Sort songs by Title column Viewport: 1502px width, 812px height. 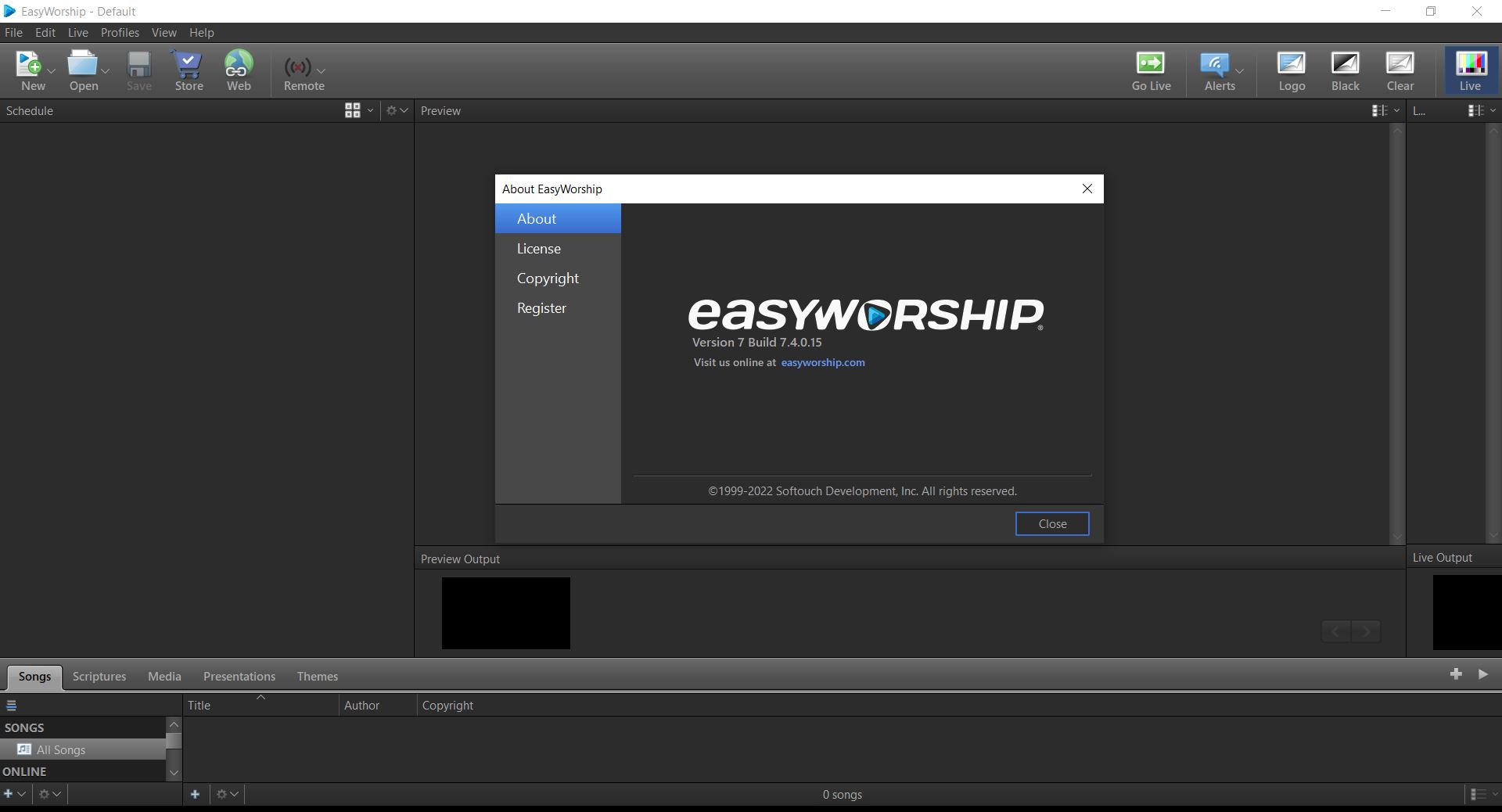coord(261,706)
